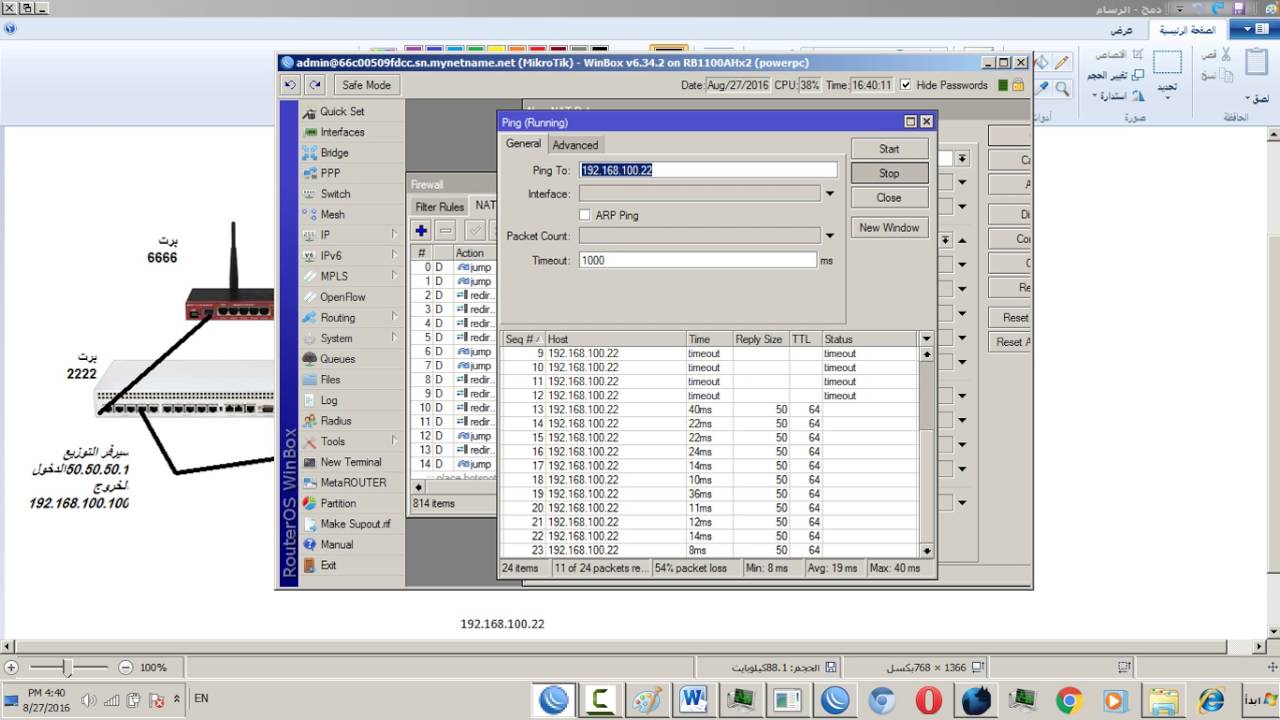The height and width of the screenshot is (720, 1280).
Task: Select the General tab in Ping
Action: (523, 144)
